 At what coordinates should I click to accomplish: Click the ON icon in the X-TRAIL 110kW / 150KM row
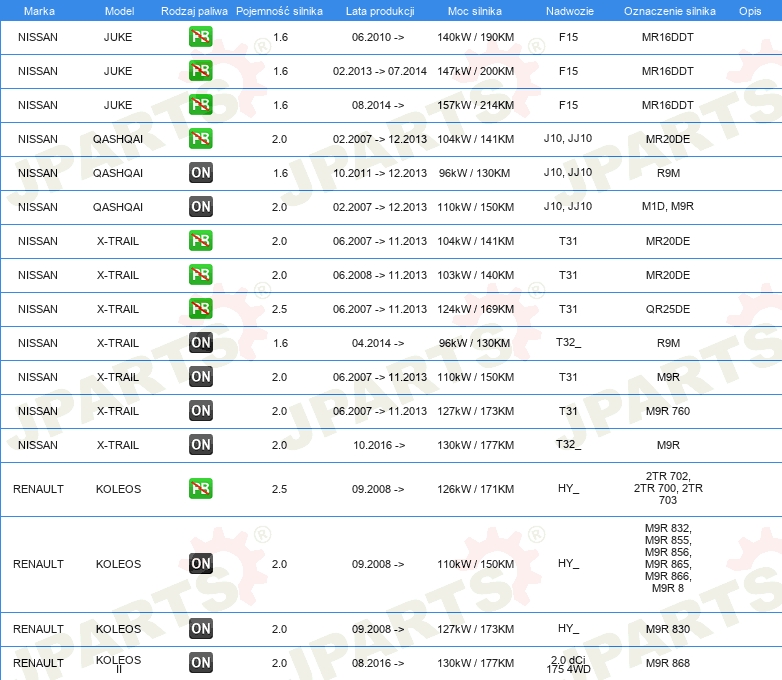pyautogui.click(x=200, y=377)
